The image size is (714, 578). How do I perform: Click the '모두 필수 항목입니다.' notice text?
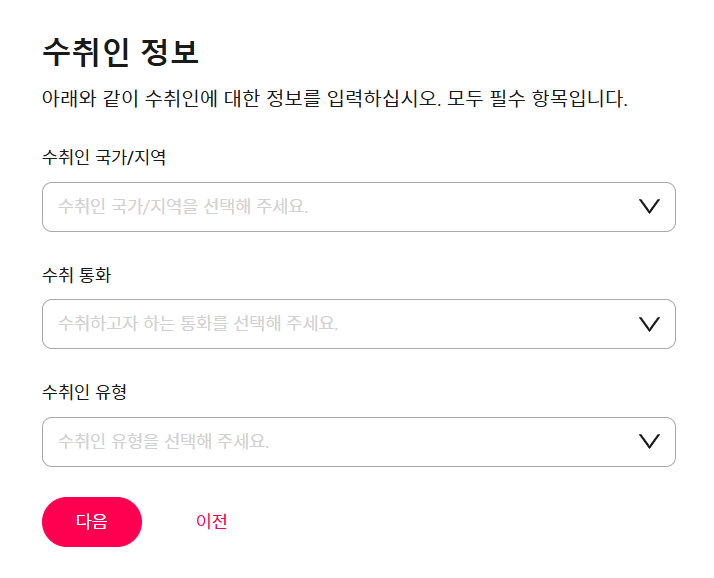click(x=537, y=98)
